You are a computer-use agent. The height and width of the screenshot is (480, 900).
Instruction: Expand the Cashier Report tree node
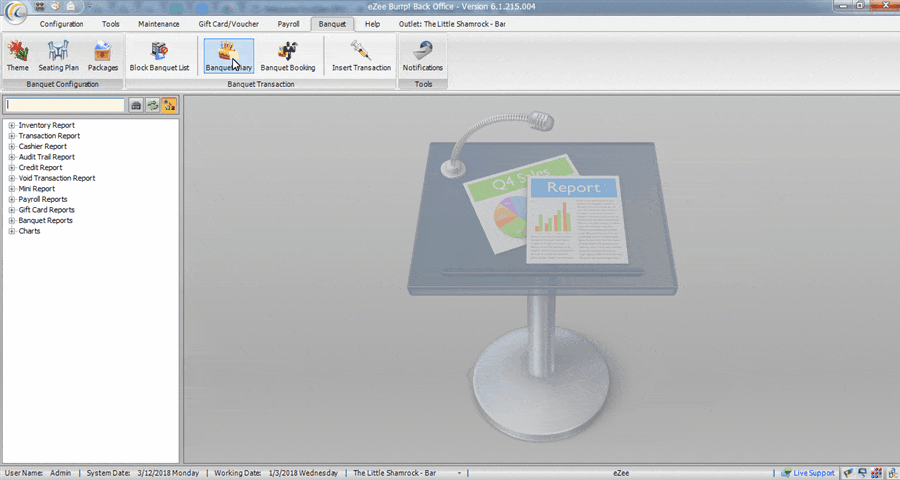[x=11, y=146]
